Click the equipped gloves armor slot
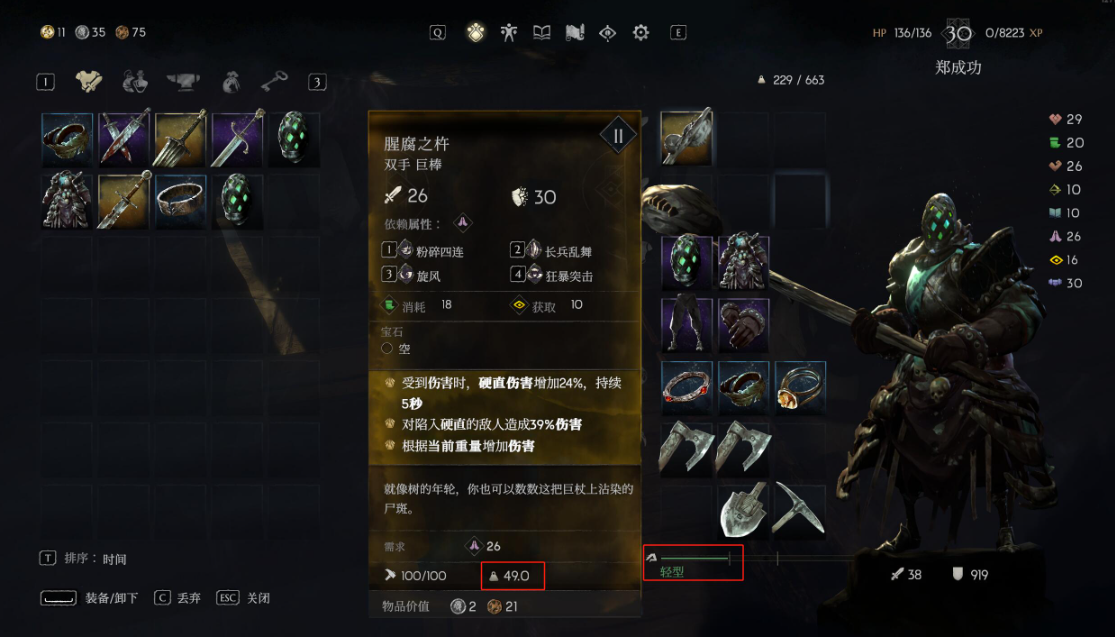This screenshot has width=1115, height=637. pos(743,325)
